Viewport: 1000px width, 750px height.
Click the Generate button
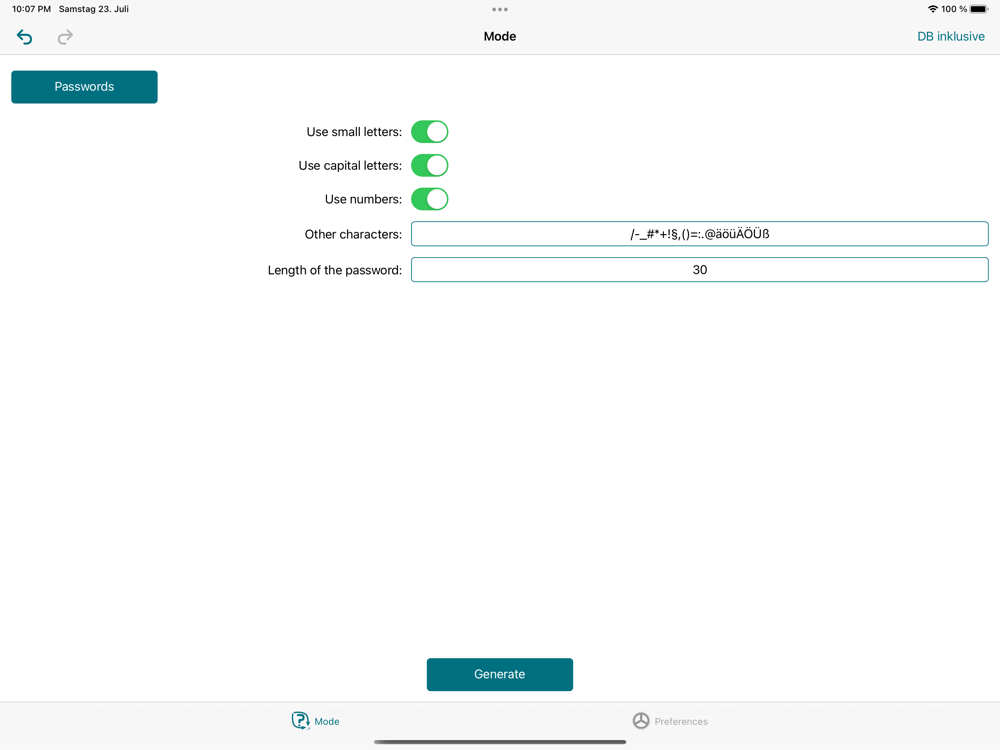(x=500, y=674)
